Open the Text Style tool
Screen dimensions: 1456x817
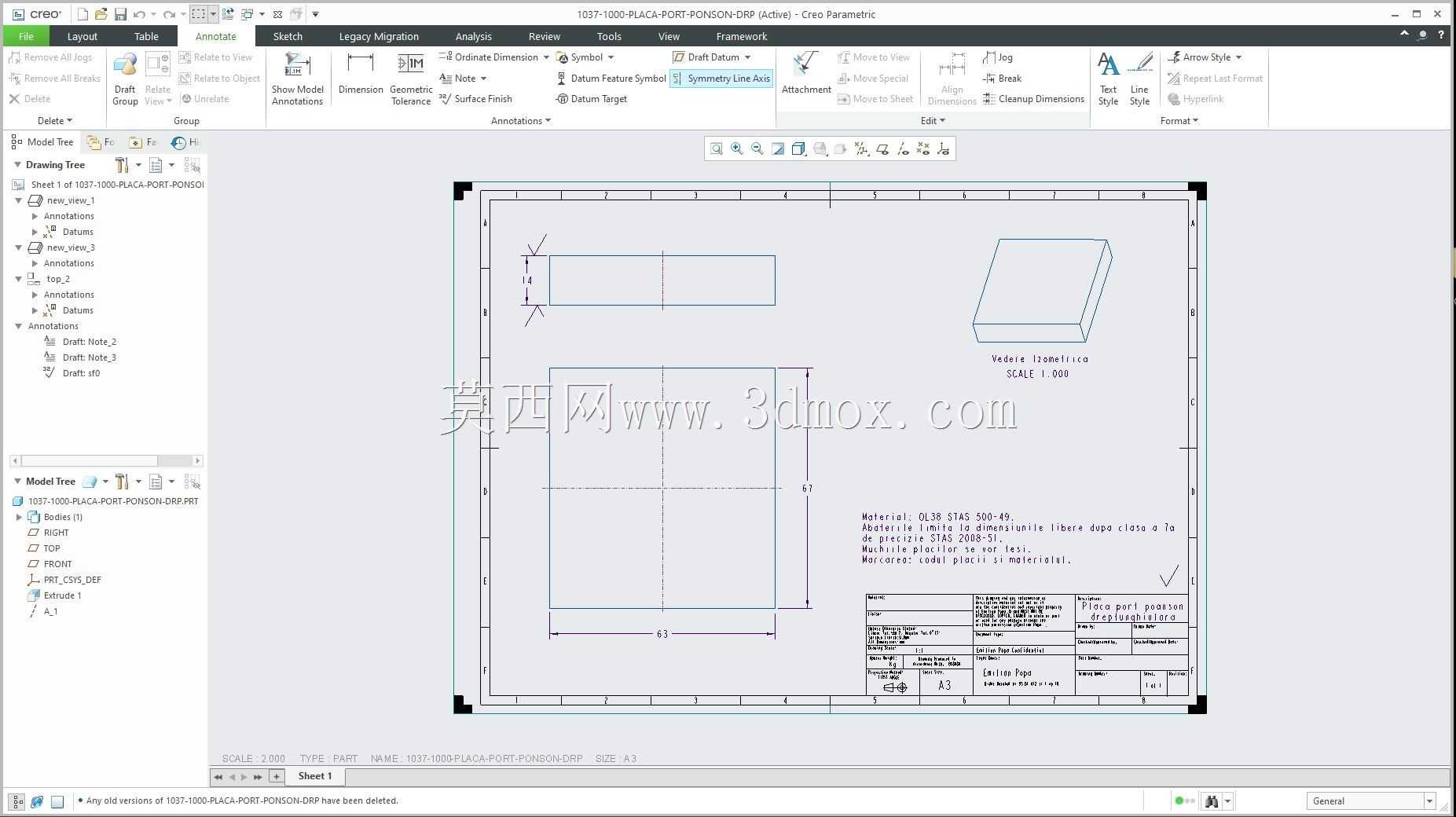tap(1108, 79)
